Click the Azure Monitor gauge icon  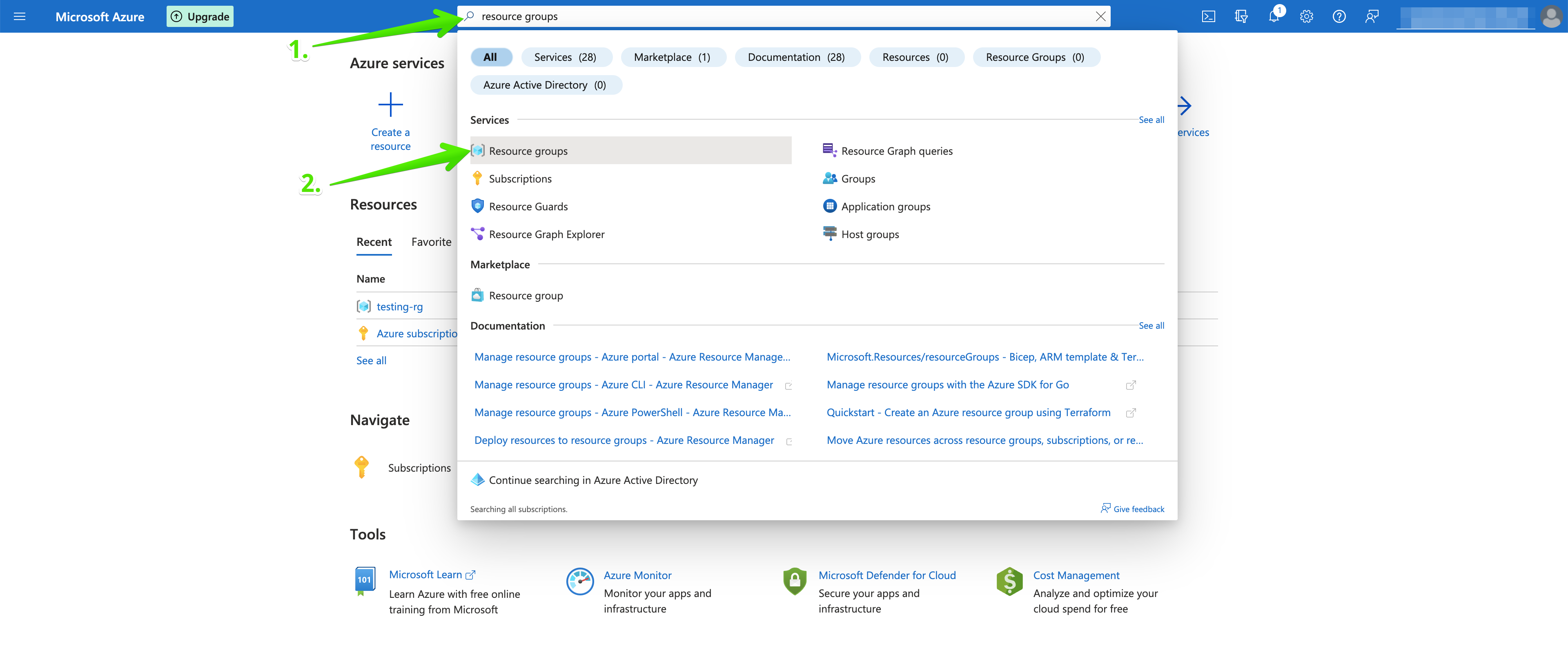(579, 582)
